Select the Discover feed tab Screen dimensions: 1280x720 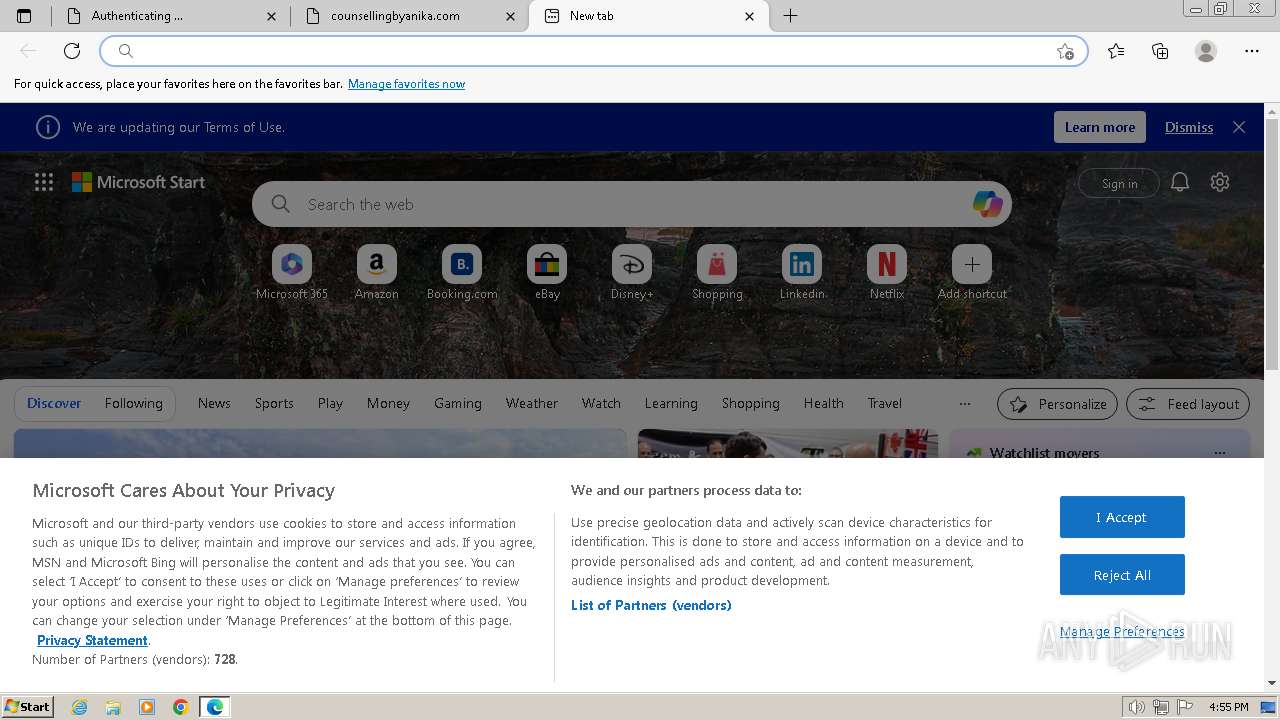(x=54, y=403)
